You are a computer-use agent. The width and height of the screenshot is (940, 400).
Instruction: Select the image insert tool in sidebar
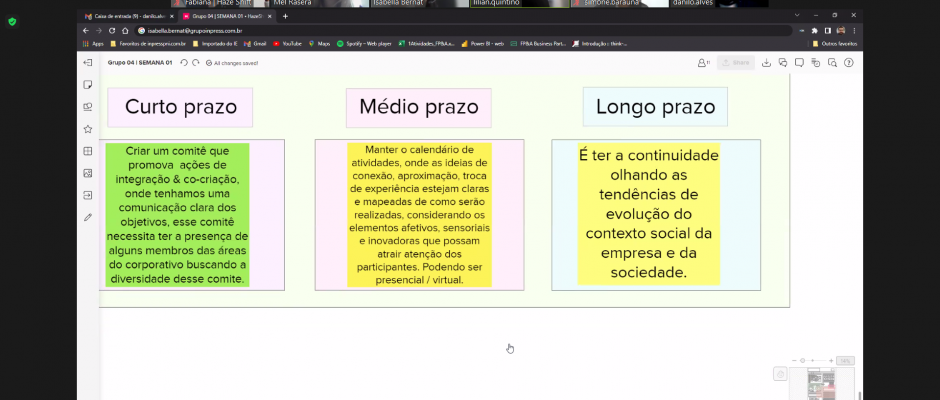[88, 173]
